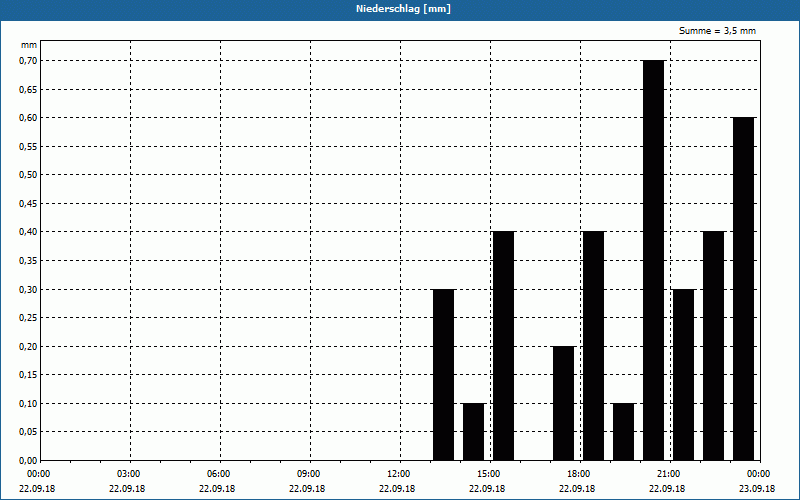Click the 0,10 y-axis tick label
800x500 pixels.
tap(28, 404)
